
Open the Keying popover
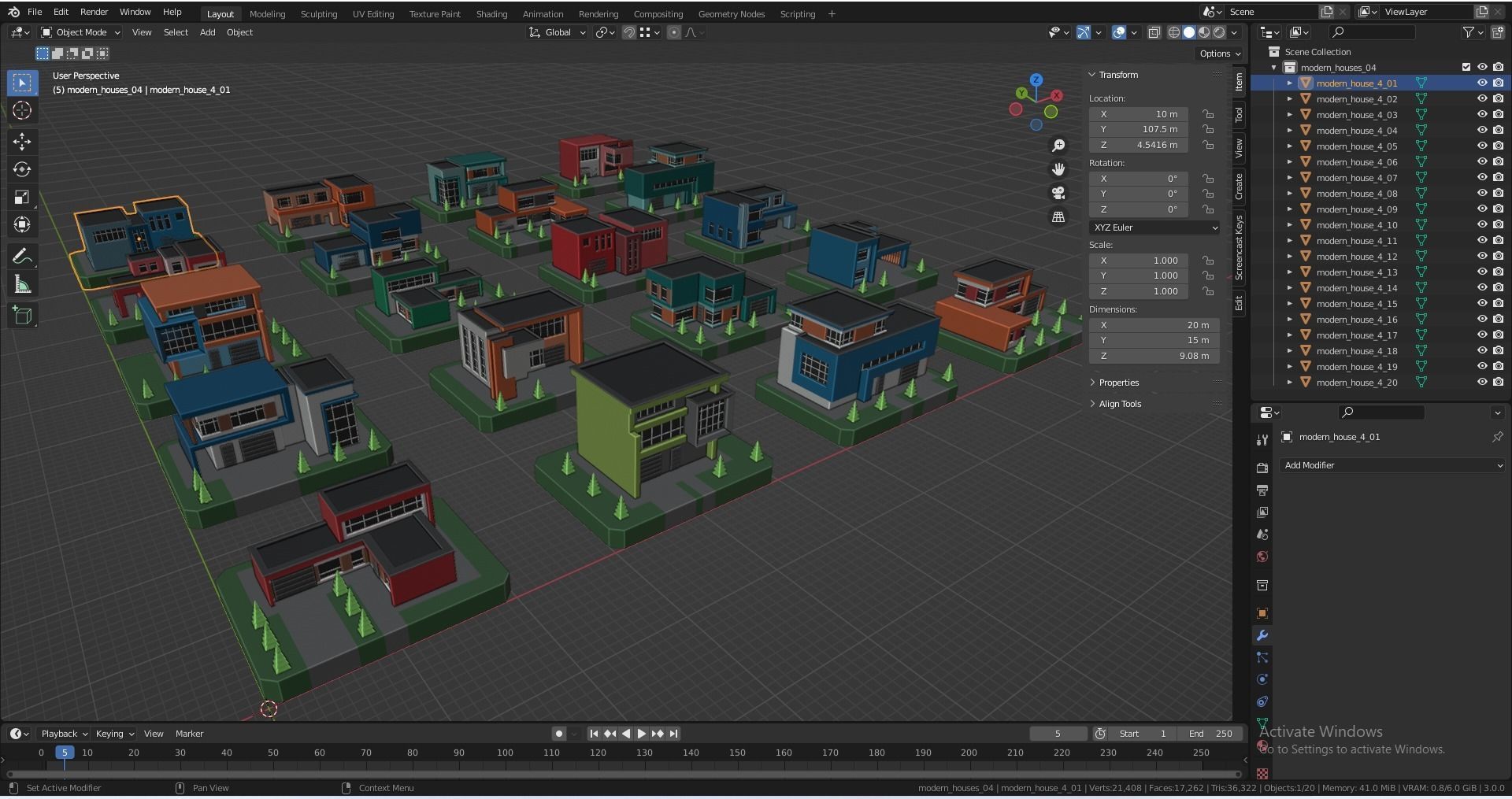[x=114, y=734]
